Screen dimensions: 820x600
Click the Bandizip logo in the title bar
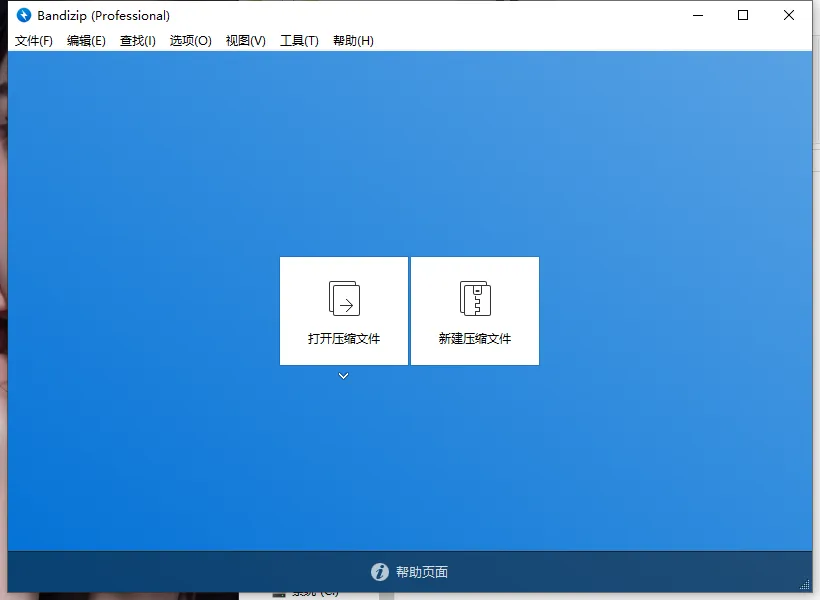(23, 15)
